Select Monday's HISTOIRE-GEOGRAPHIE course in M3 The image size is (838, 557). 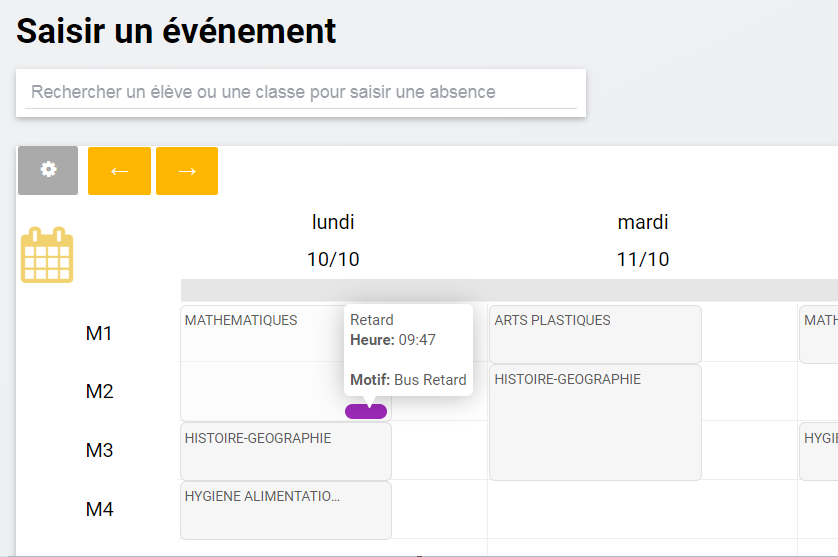tap(285, 451)
